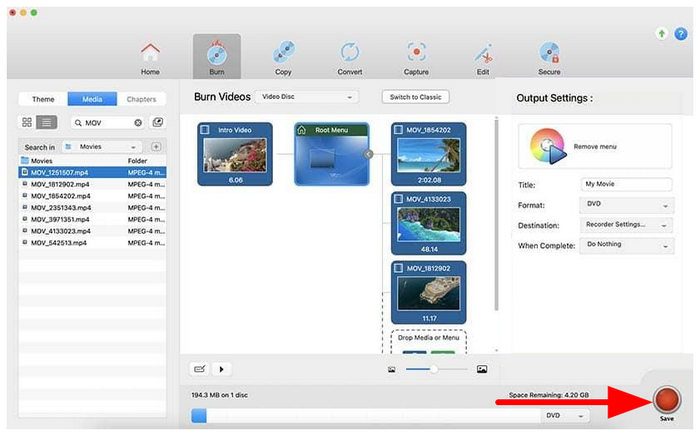Click the Switch to Classic button
Image resolution: width=700 pixels, height=436 pixels.
415,97
